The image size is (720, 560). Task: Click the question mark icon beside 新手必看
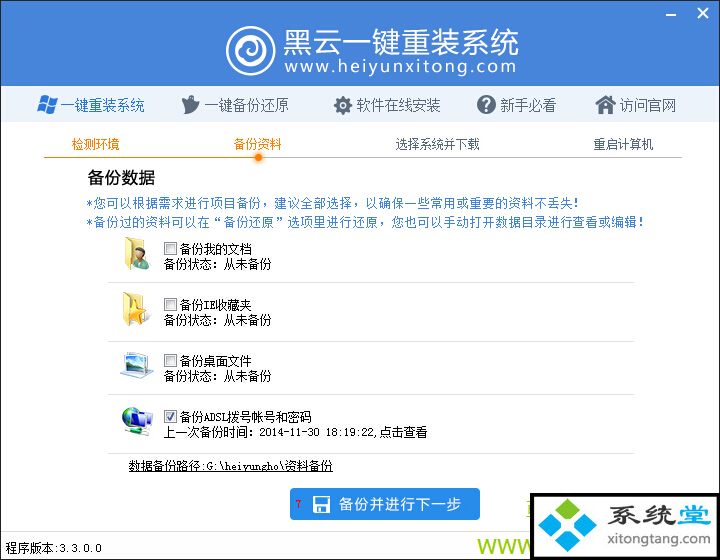coord(486,105)
